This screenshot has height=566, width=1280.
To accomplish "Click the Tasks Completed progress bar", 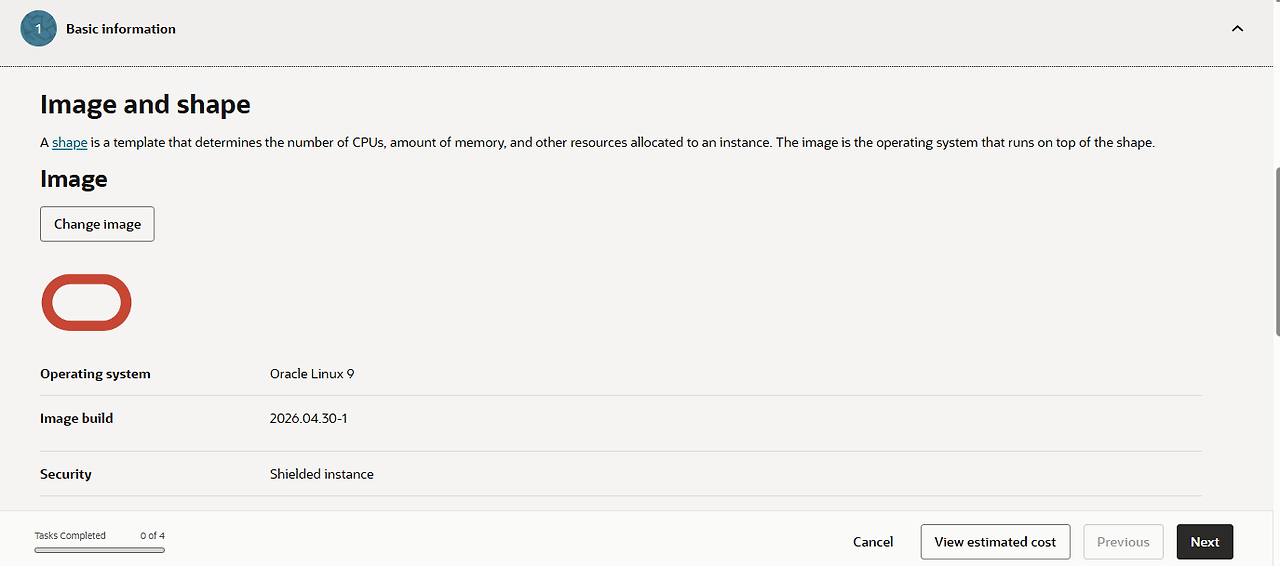I will pyautogui.click(x=100, y=550).
